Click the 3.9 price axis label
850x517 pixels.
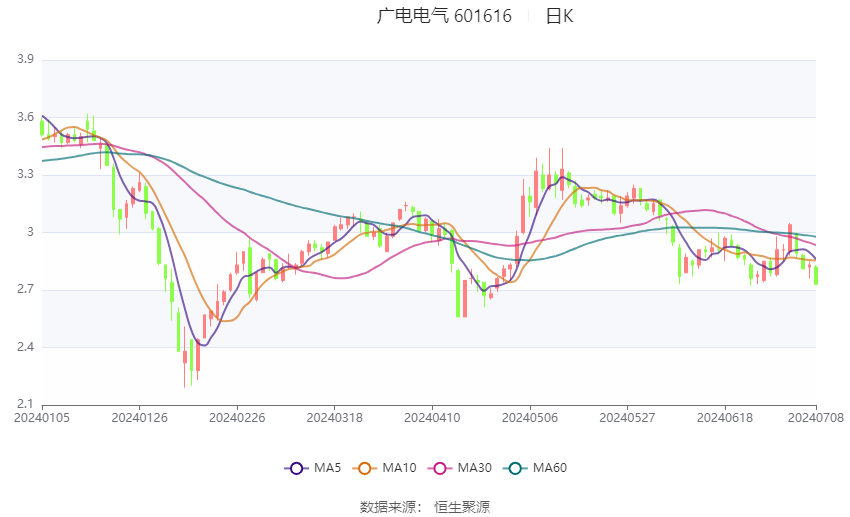tap(25, 59)
